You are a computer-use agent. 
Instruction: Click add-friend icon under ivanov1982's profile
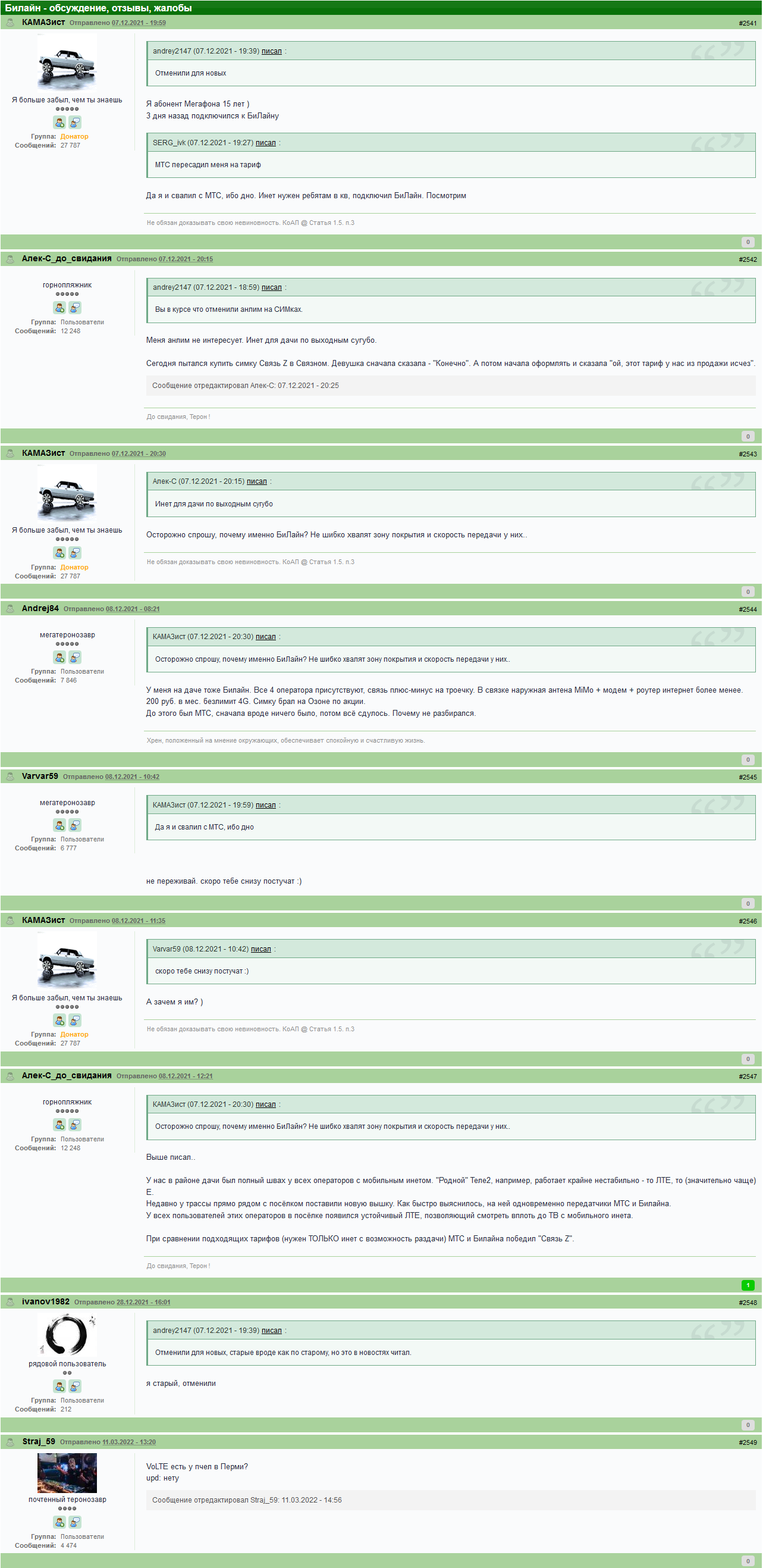click(59, 1386)
